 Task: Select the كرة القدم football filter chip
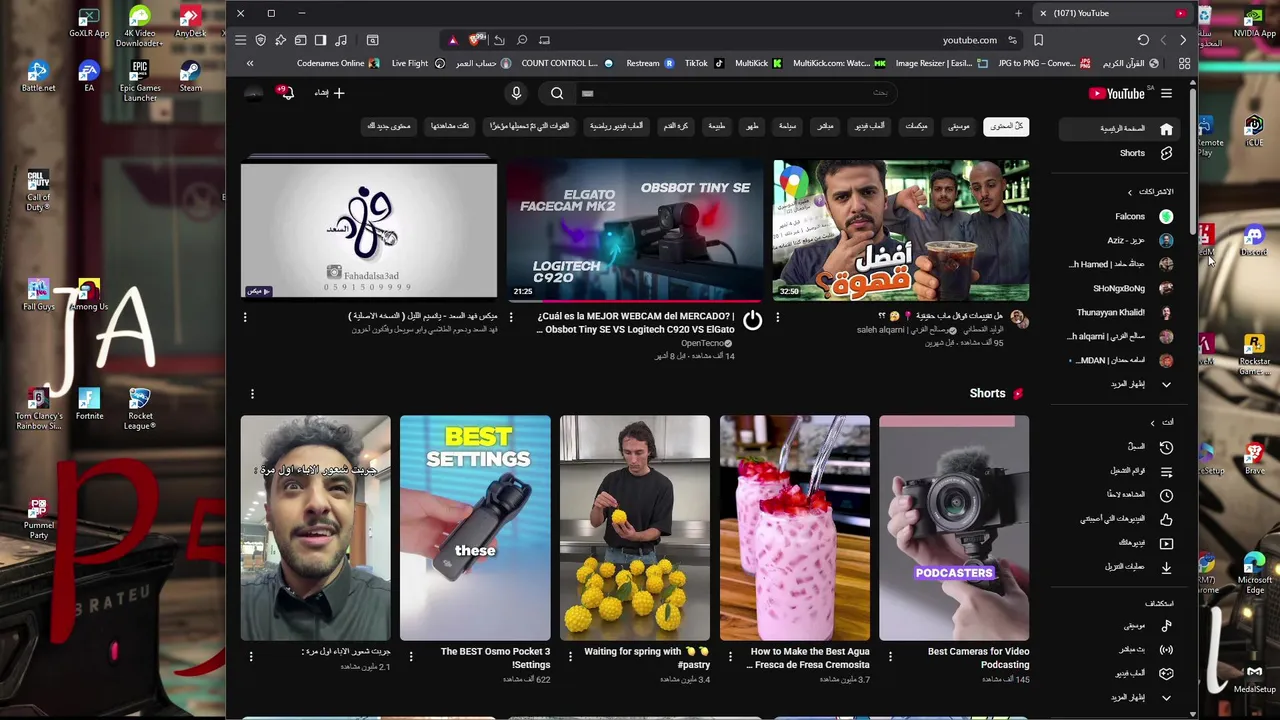pyautogui.click(x=676, y=126)
